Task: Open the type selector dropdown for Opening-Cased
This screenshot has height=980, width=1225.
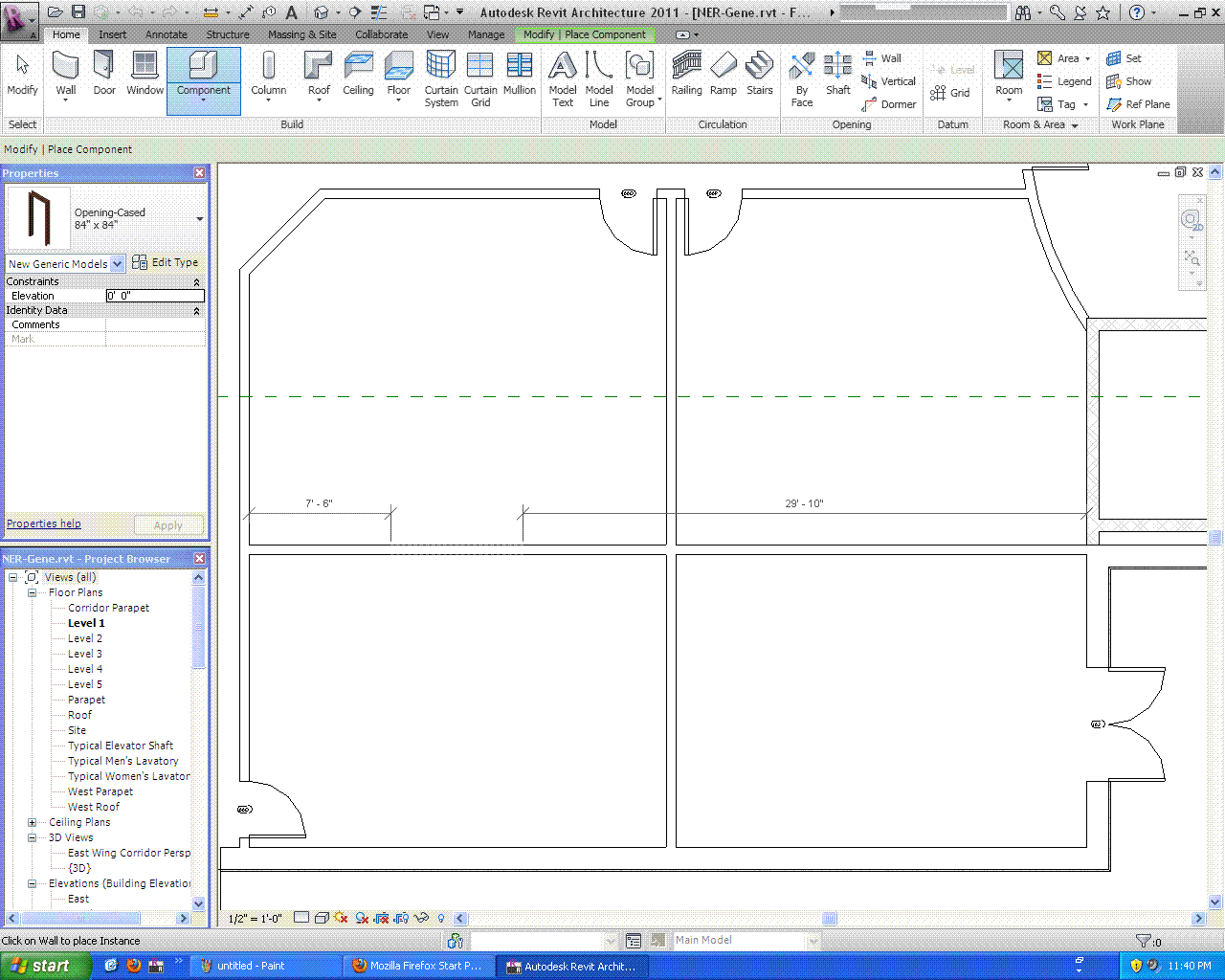Action: click(x=199, y=219)
